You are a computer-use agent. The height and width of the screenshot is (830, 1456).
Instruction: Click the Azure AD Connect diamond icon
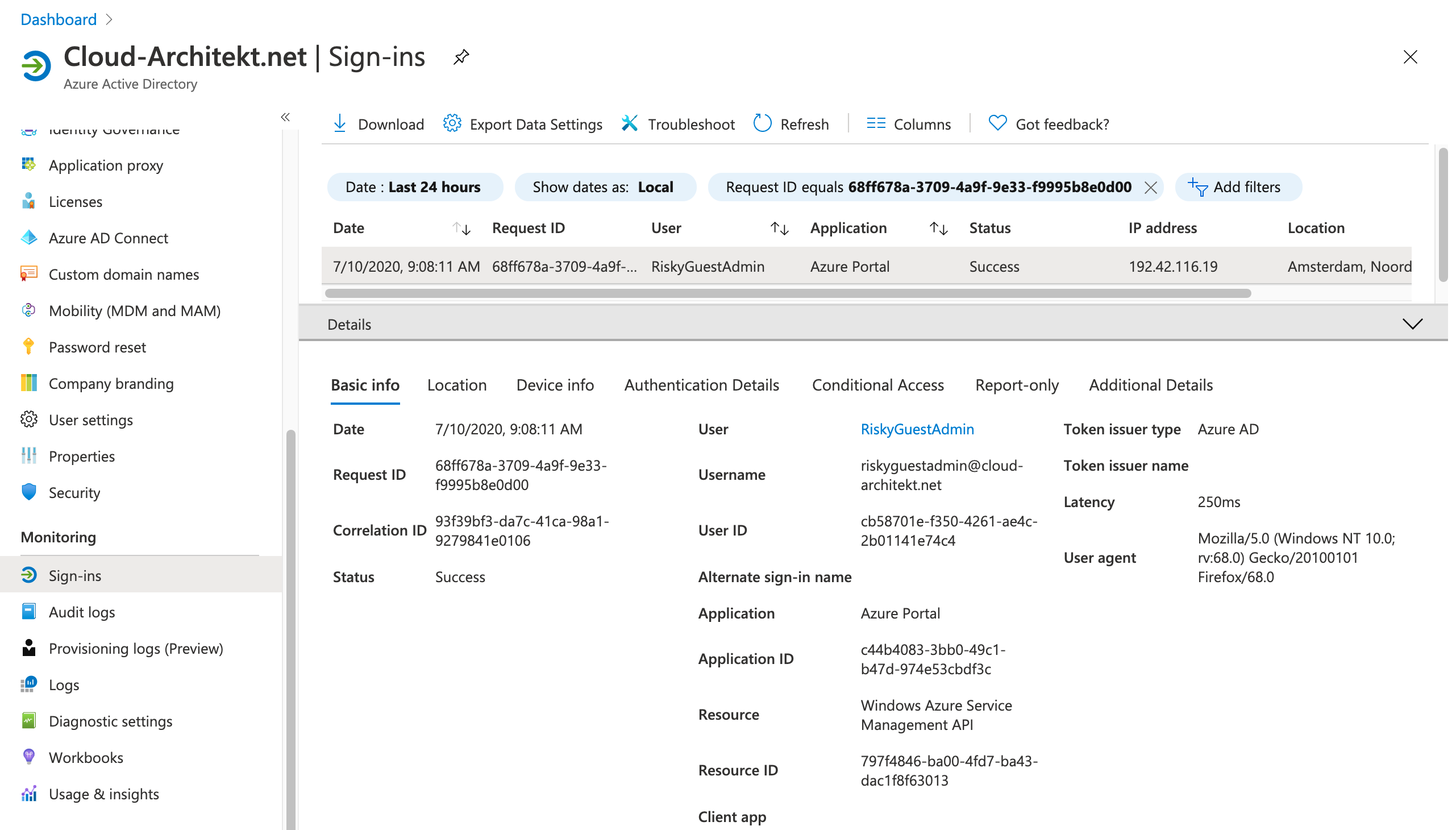pyautogui.click(x=28, y=238)
